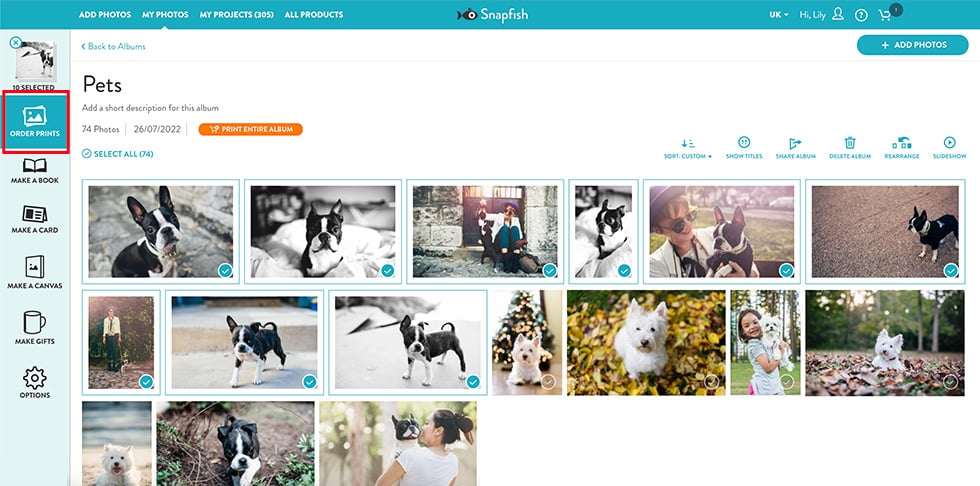This screenshot has height=486, width=980.
Task: Open the My Projects (305) menu
Action: point(236,15)
